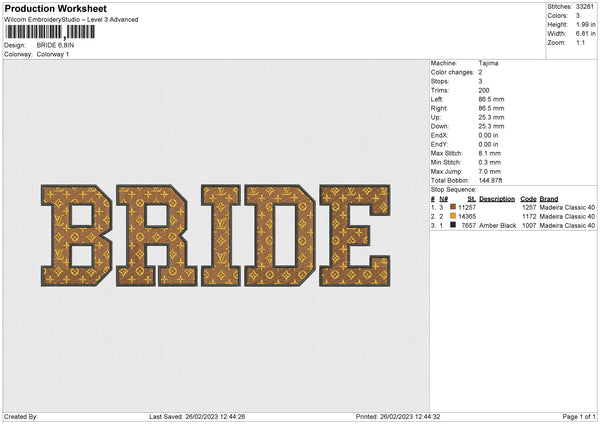
Task: Click the 'Stops:' label
Action: pyautogui.click(x=440, y=81)
